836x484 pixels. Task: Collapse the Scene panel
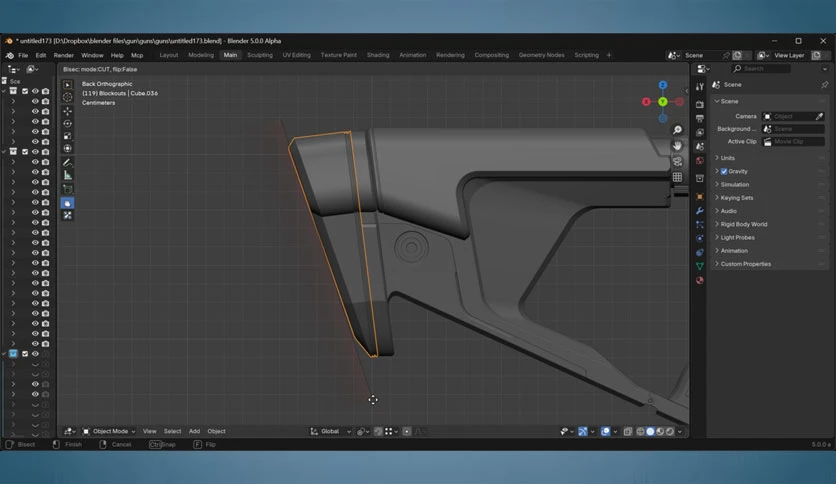coord(769,101)
